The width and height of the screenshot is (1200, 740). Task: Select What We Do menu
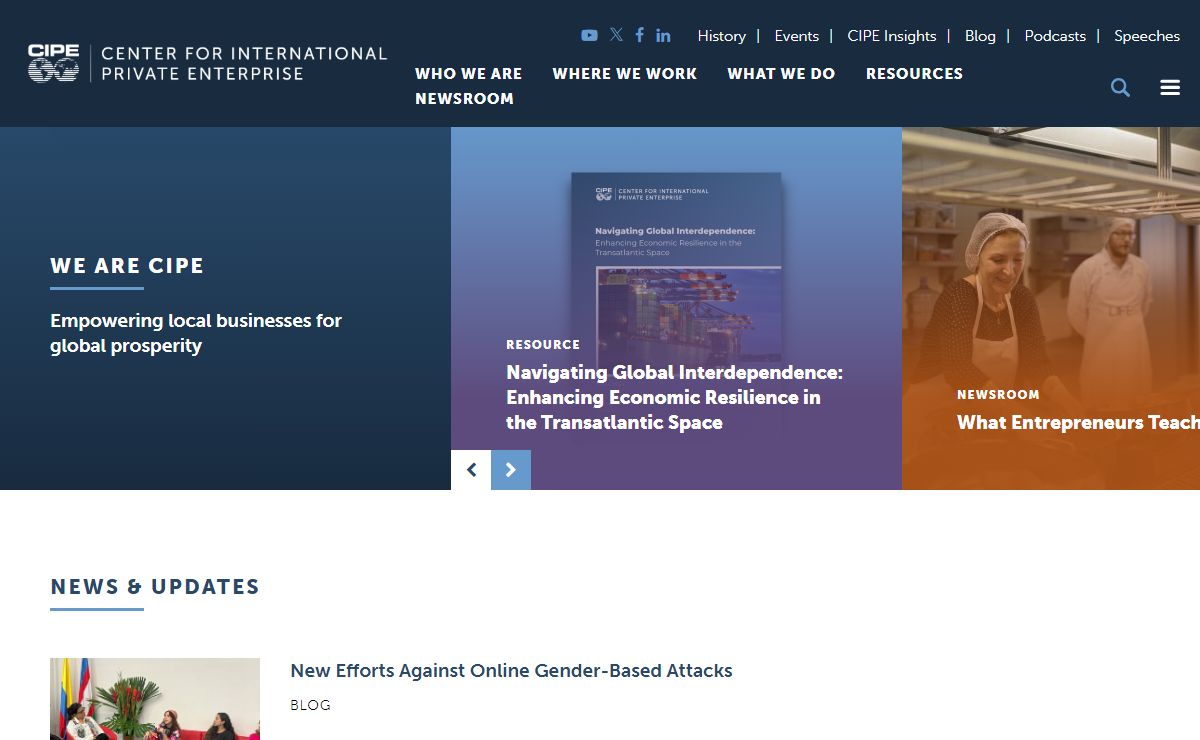781,74
